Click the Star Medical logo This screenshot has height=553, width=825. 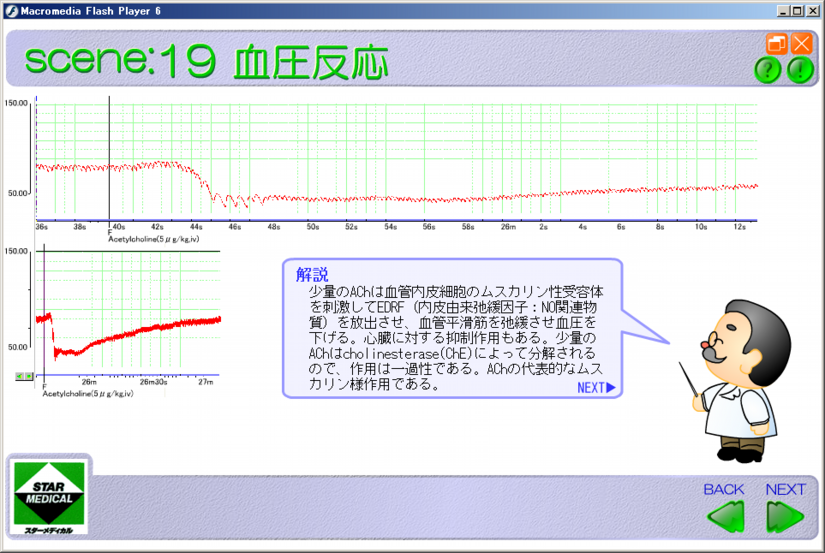pyautogui.click(x=50, y=497)
